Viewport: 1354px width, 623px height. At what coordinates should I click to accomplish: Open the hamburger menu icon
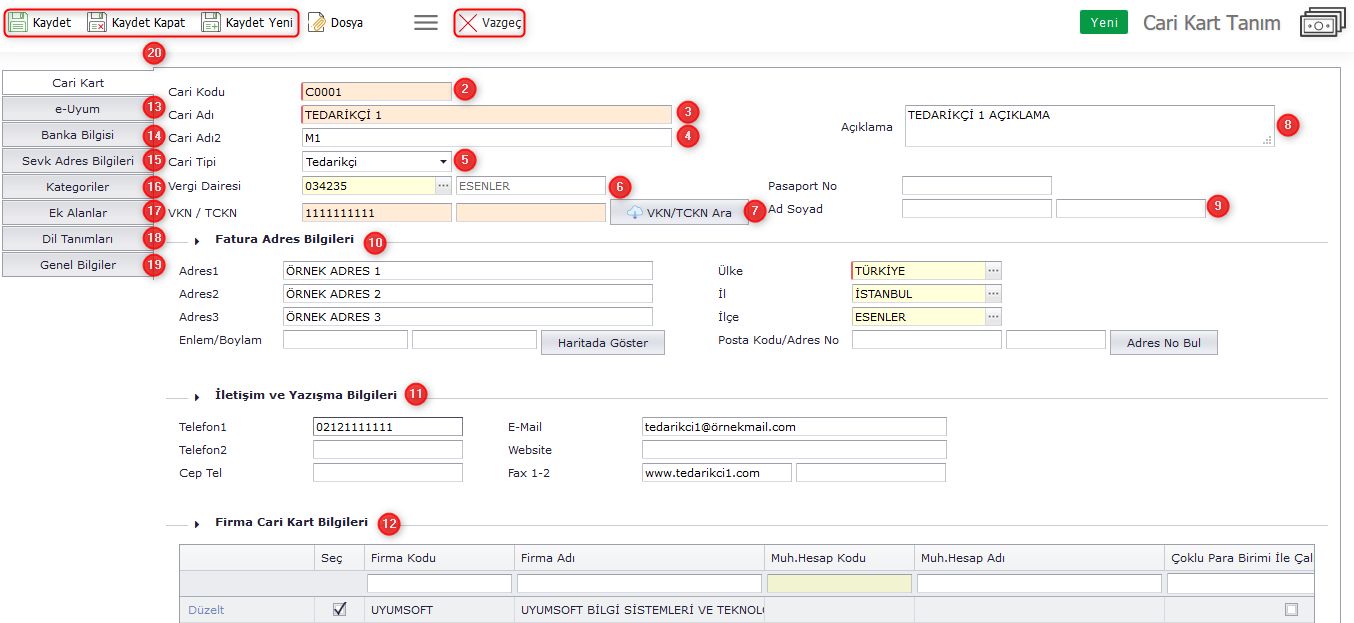(x=426, y=22)
